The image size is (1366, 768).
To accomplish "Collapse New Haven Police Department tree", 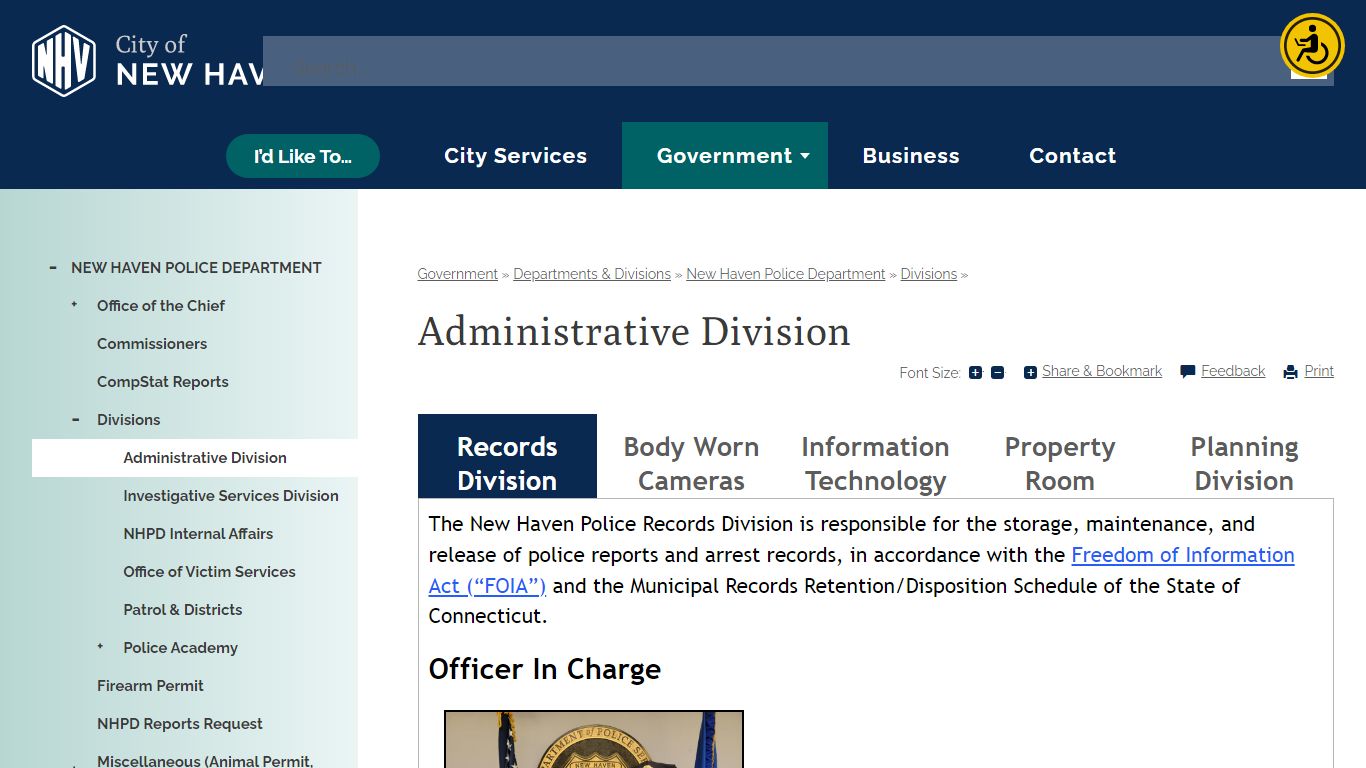I will (52, 268).
